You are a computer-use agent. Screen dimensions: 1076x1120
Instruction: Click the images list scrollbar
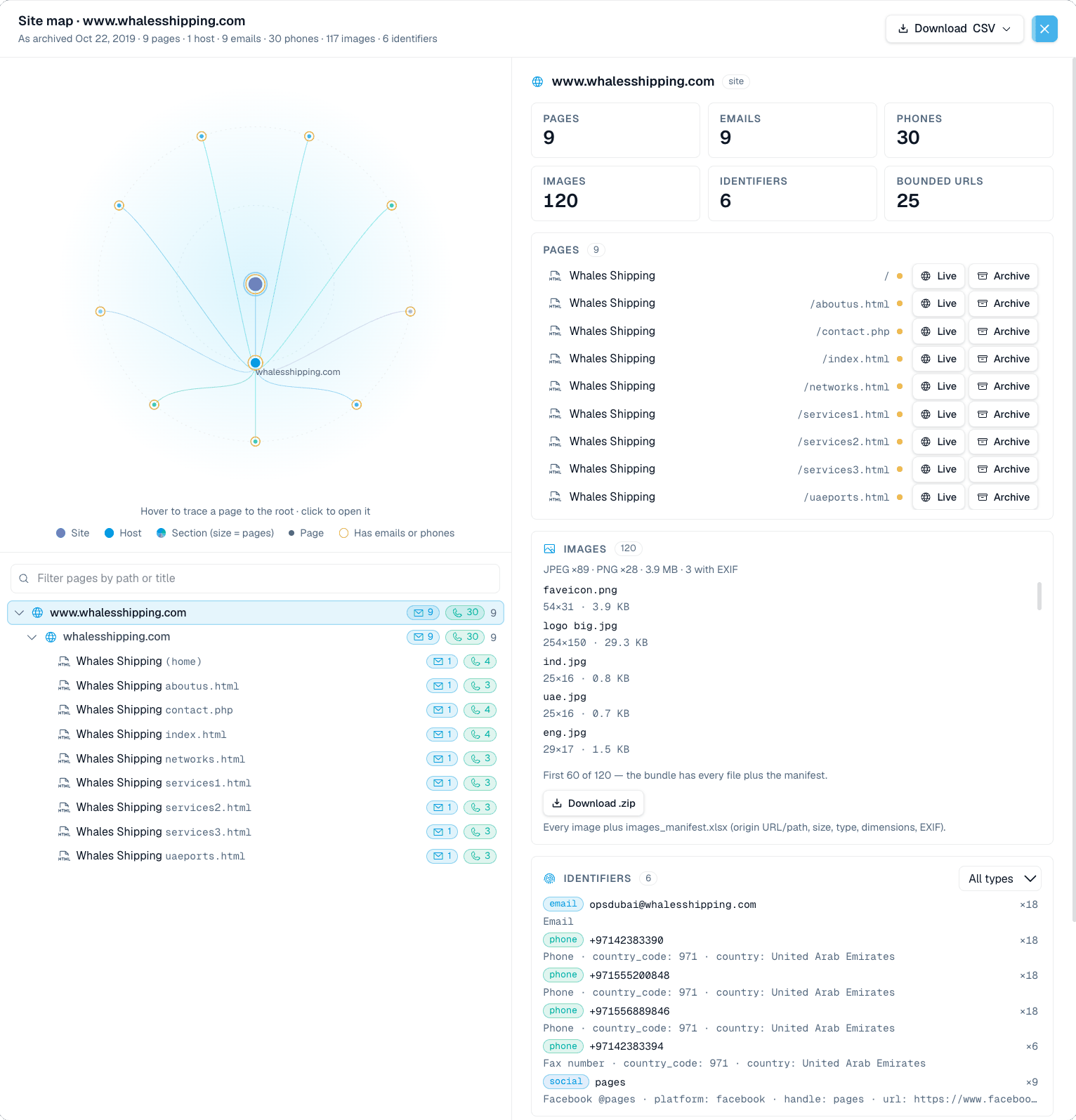tap(1039, 596)
